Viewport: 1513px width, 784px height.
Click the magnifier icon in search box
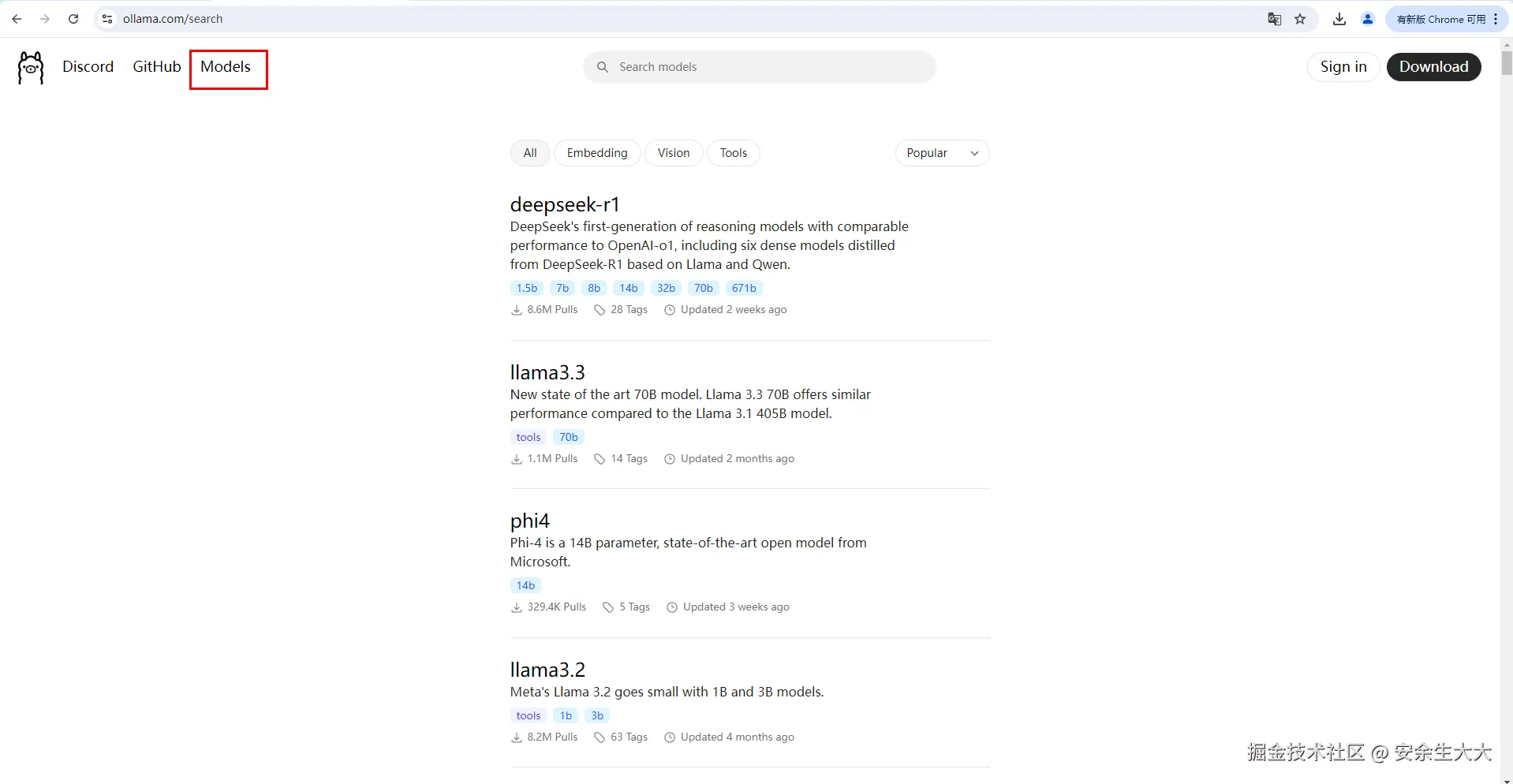[x=603, y=67]
